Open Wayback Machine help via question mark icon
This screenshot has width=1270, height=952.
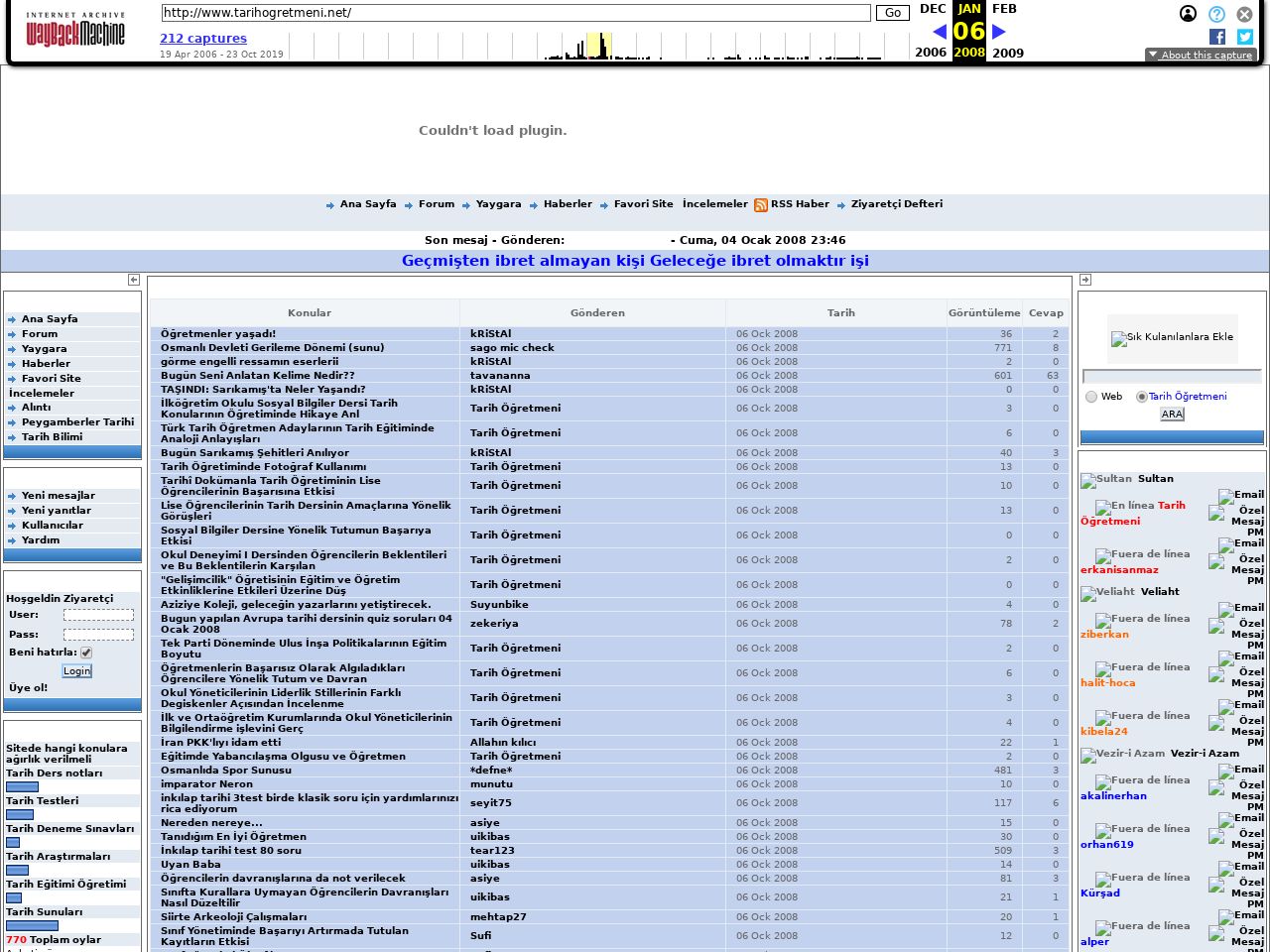pos(1216,14)
